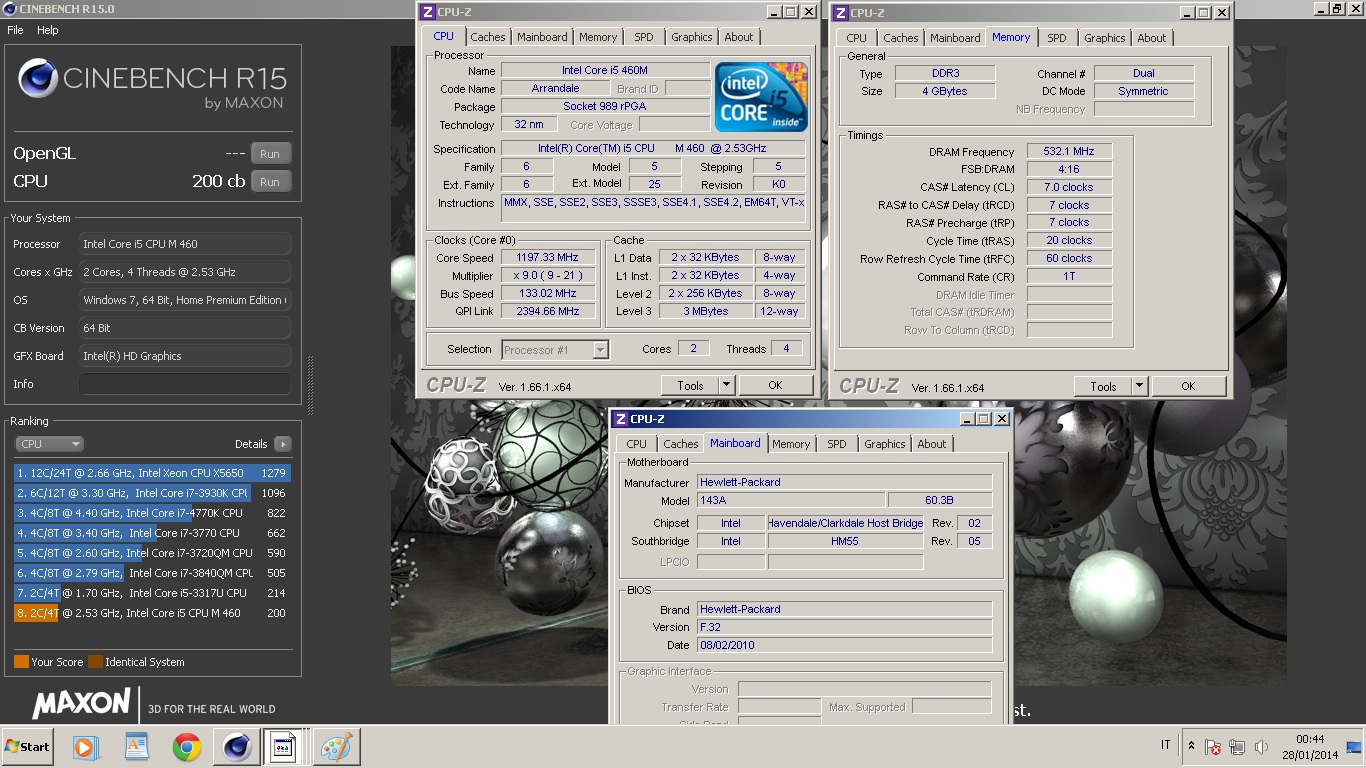Viewport: 1366px width, 768px height.
Task: Run the OpenGL benchmark
Action: pos(270,154)
